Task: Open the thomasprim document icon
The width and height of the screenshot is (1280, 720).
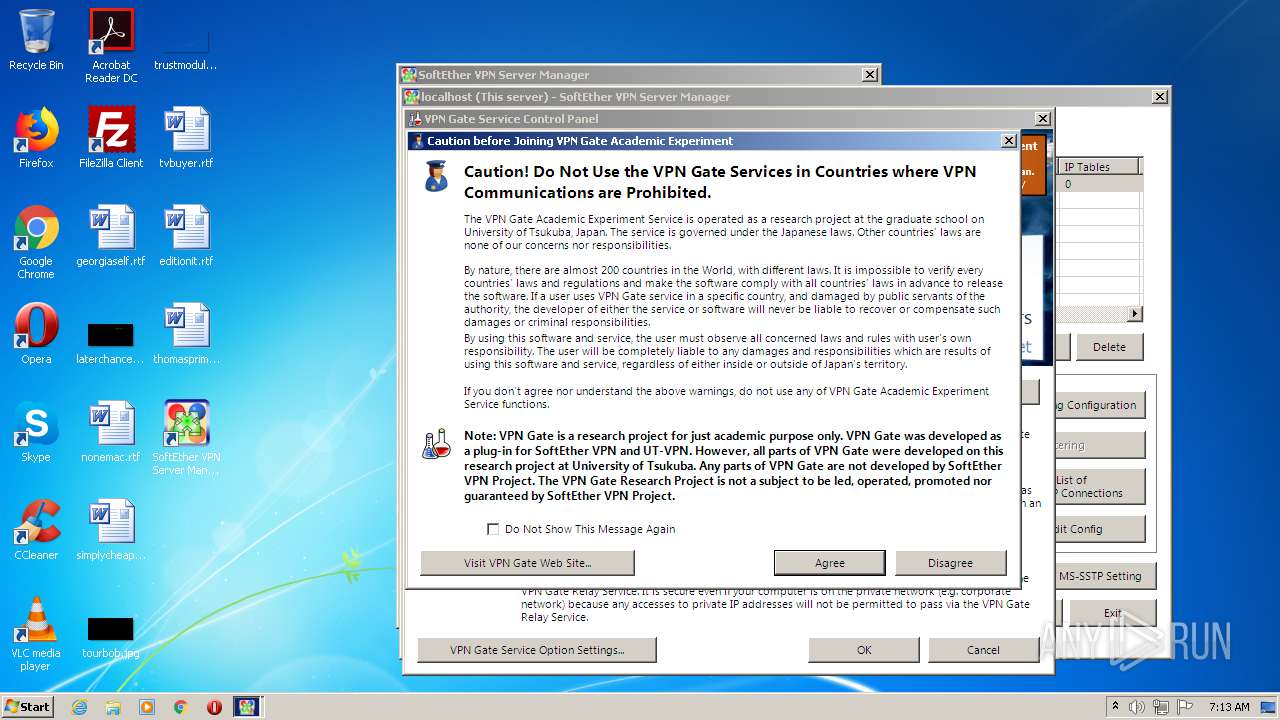Action: pyautogui.click(x=186, y=334)
